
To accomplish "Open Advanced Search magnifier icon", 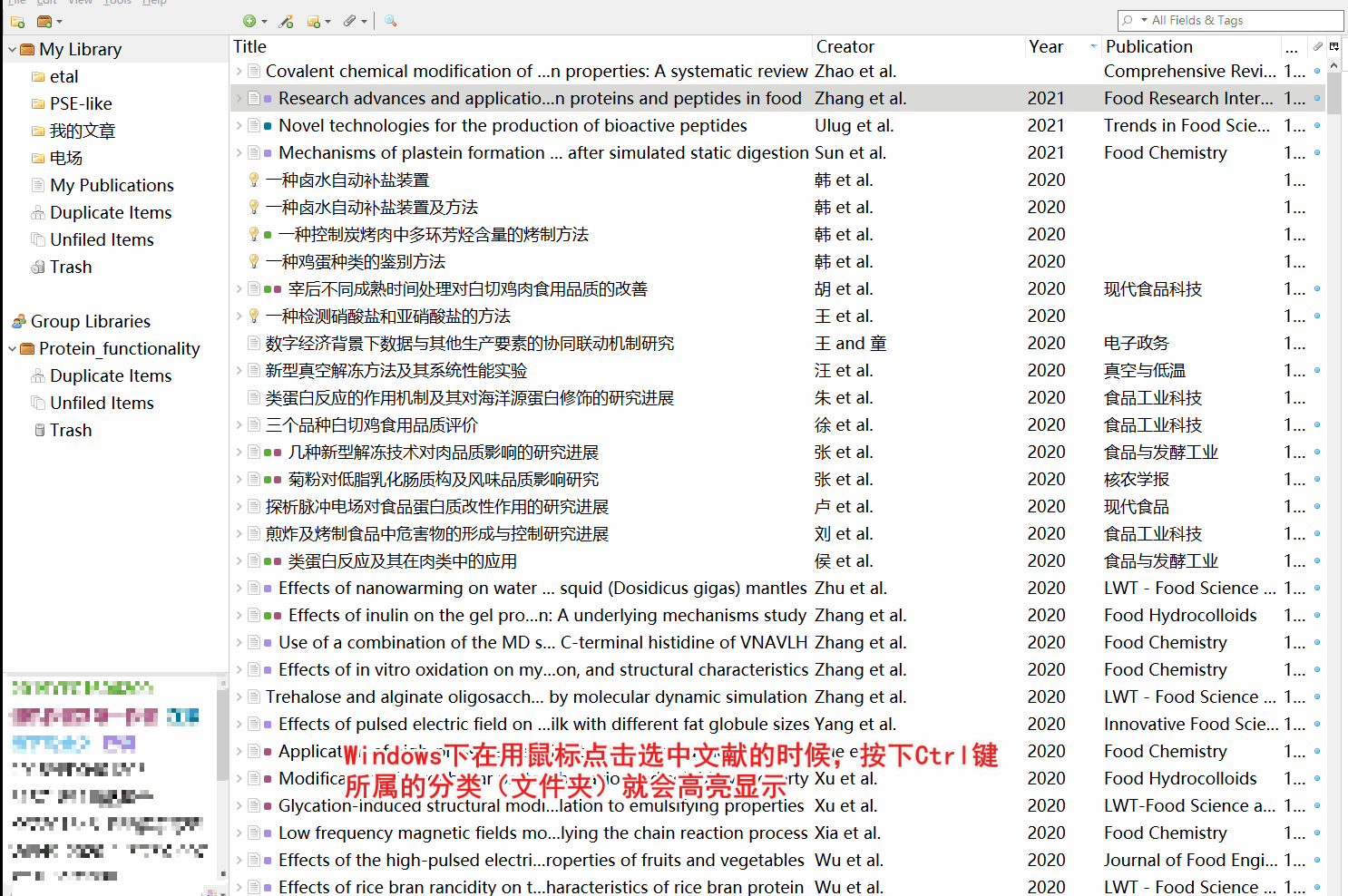I will [390, 21].
